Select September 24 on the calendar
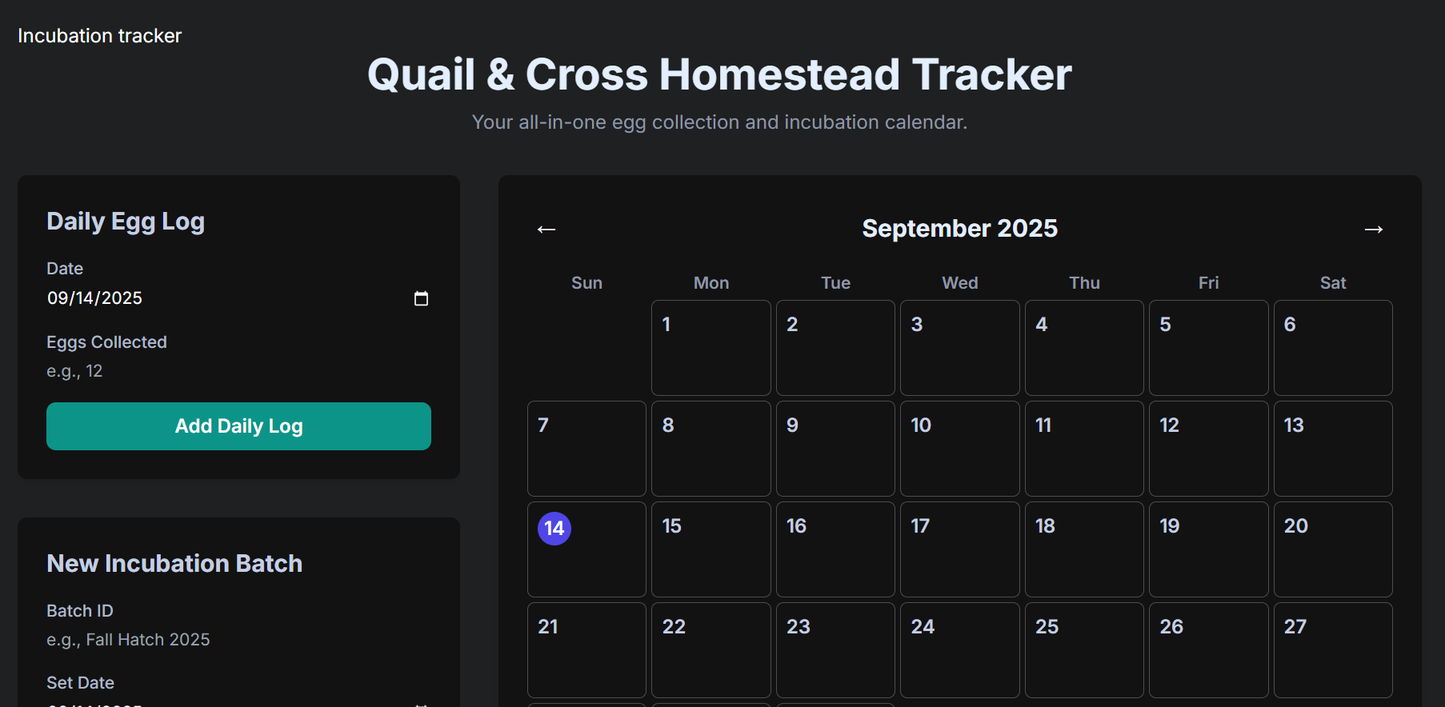1445x707 pixels. click(x=959, y=650)
